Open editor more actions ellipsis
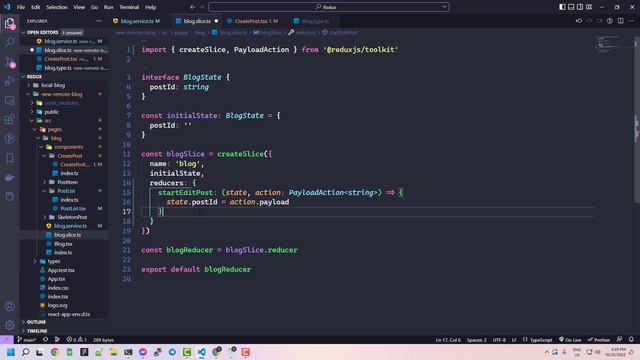This screenshot has width=640, height=360. click(x=631, y=21)
